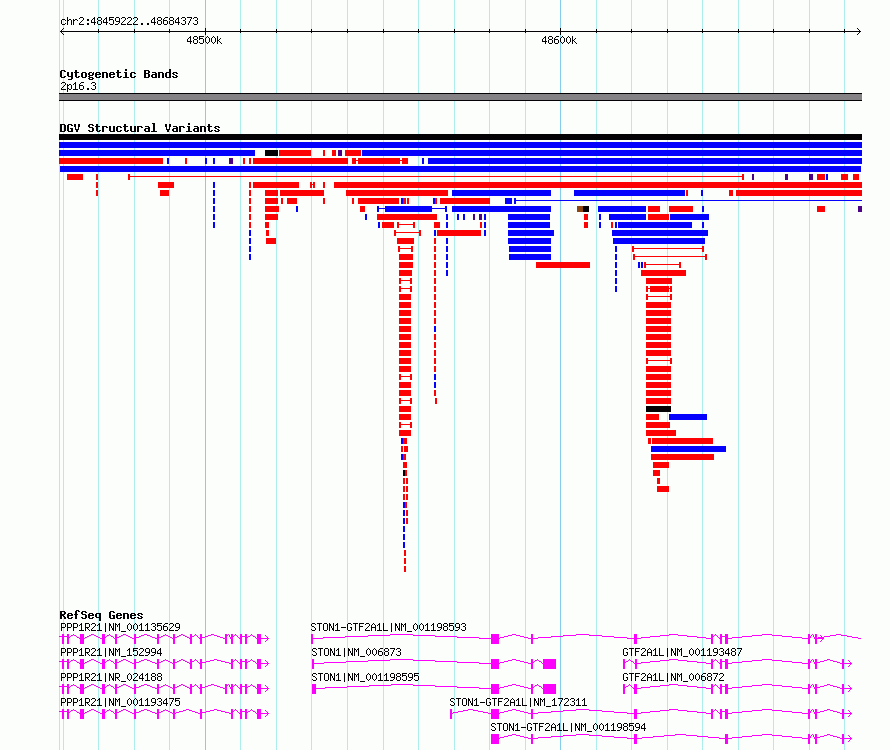The image size is (890, 750).
Task: Open PPP1R21|NR_024188 gene label
Action: pos(111,677)
